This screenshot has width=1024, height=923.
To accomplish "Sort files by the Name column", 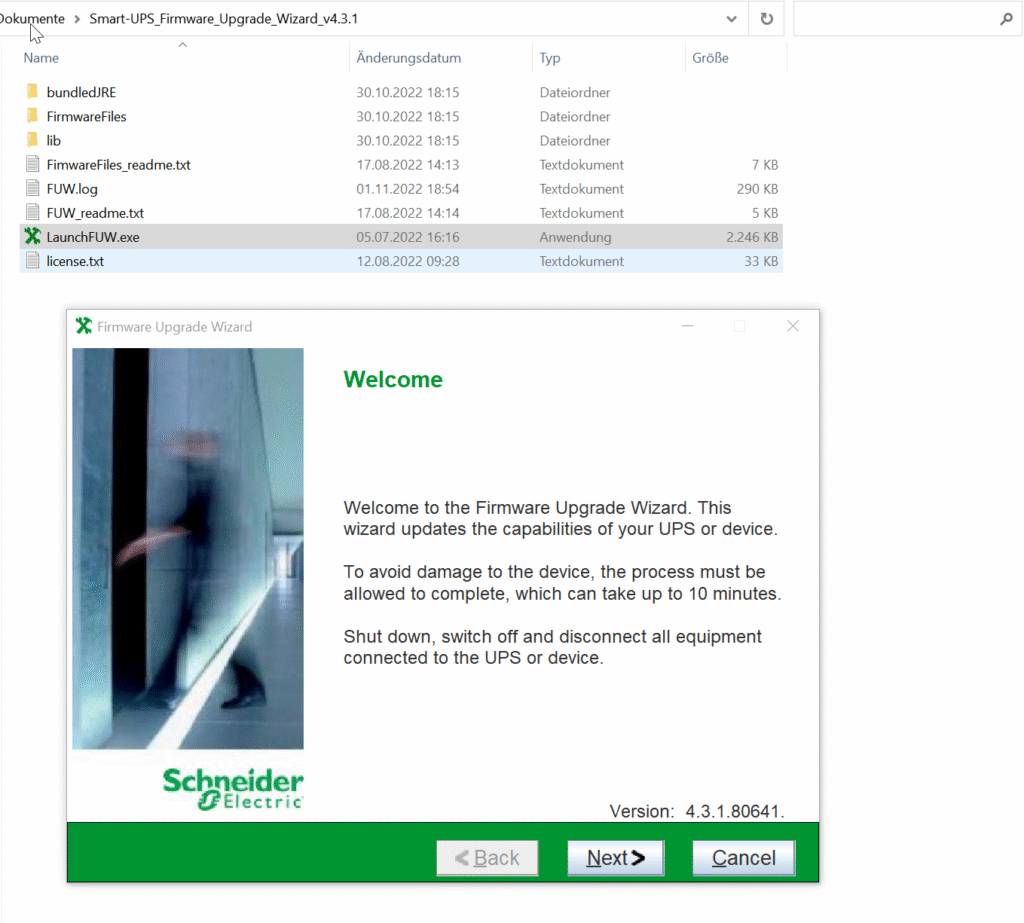I will click(42, 58).
